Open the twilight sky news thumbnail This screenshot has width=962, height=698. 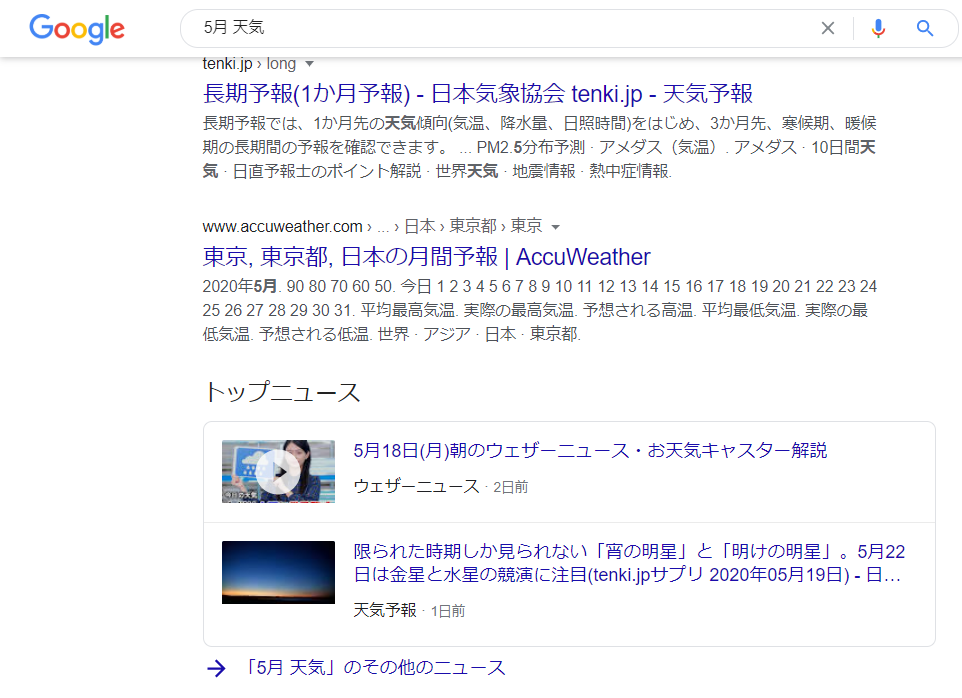[279, 572]
